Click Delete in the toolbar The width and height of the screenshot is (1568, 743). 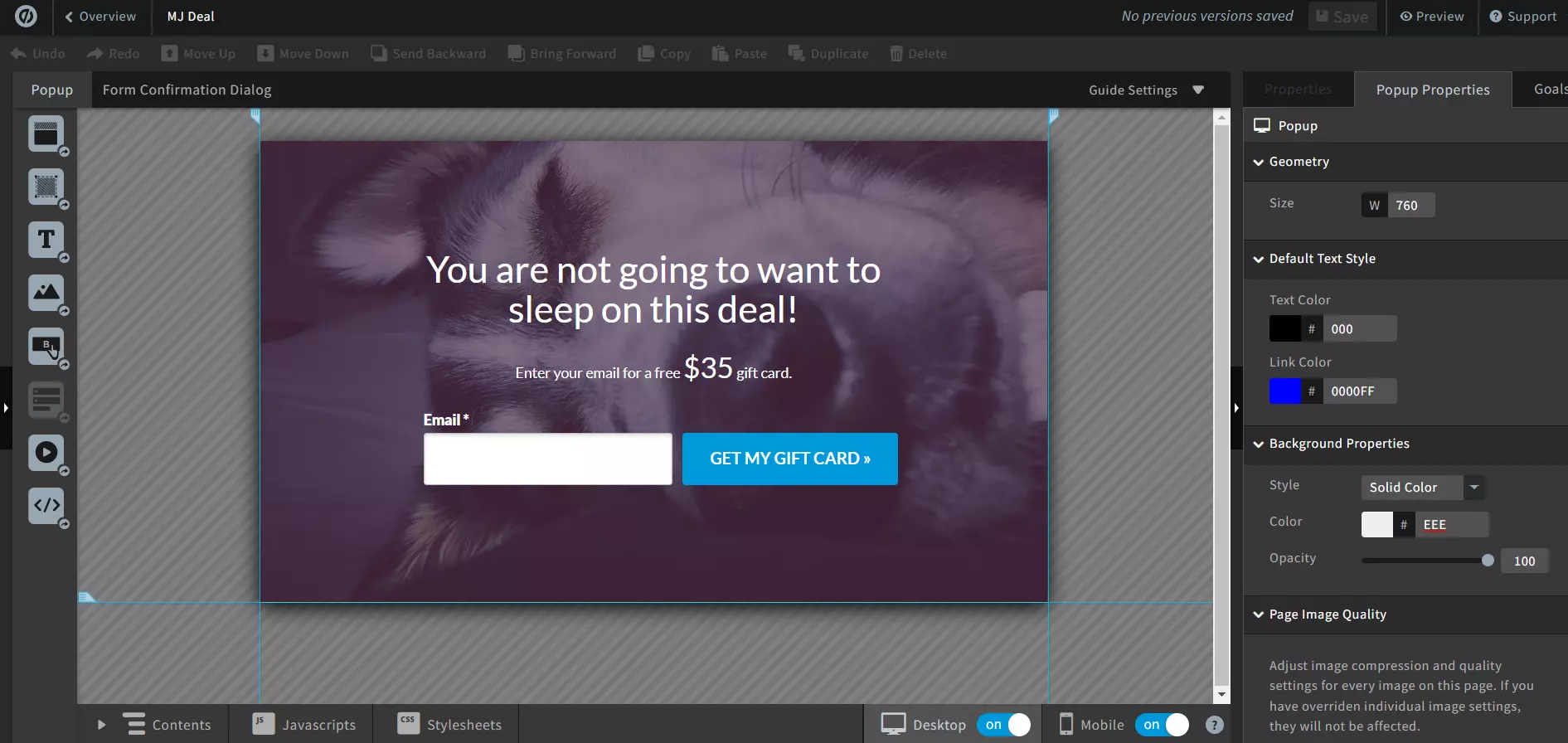click(x=919, y=54)
